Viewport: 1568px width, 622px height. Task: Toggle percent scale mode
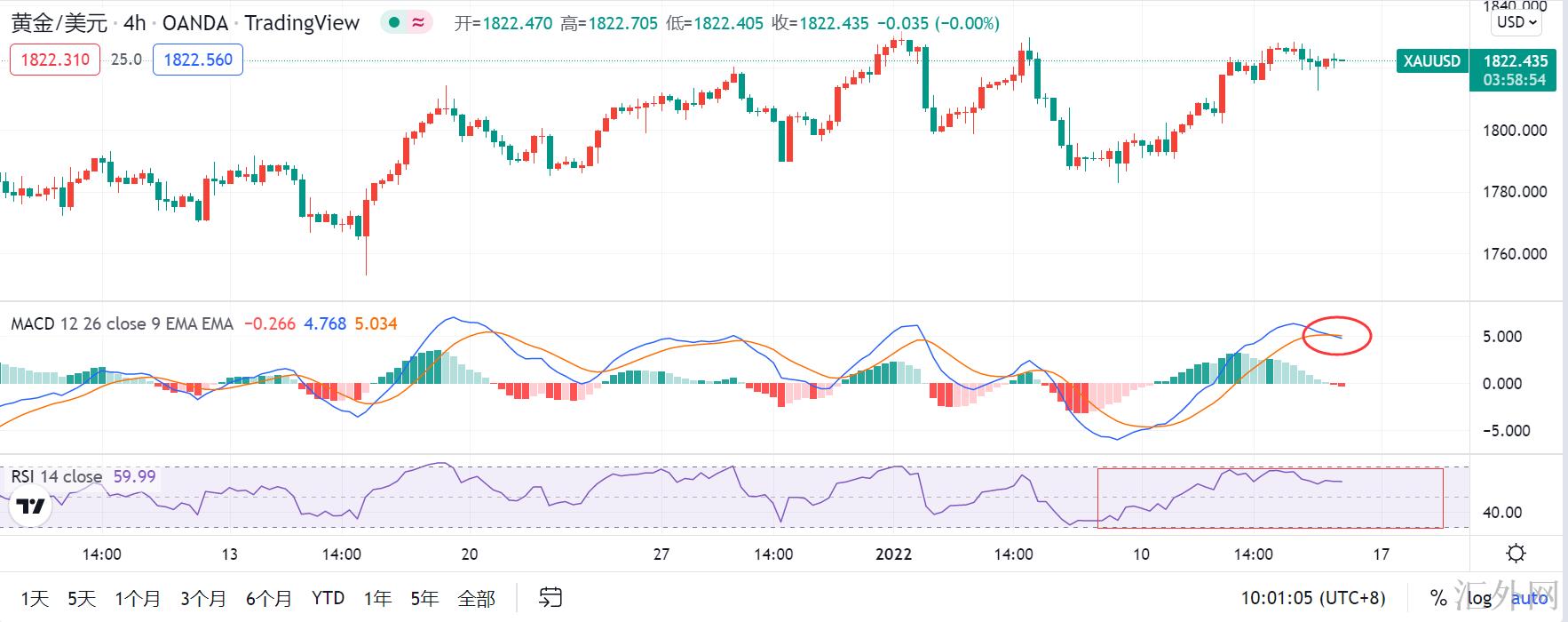click(1437, 598)
